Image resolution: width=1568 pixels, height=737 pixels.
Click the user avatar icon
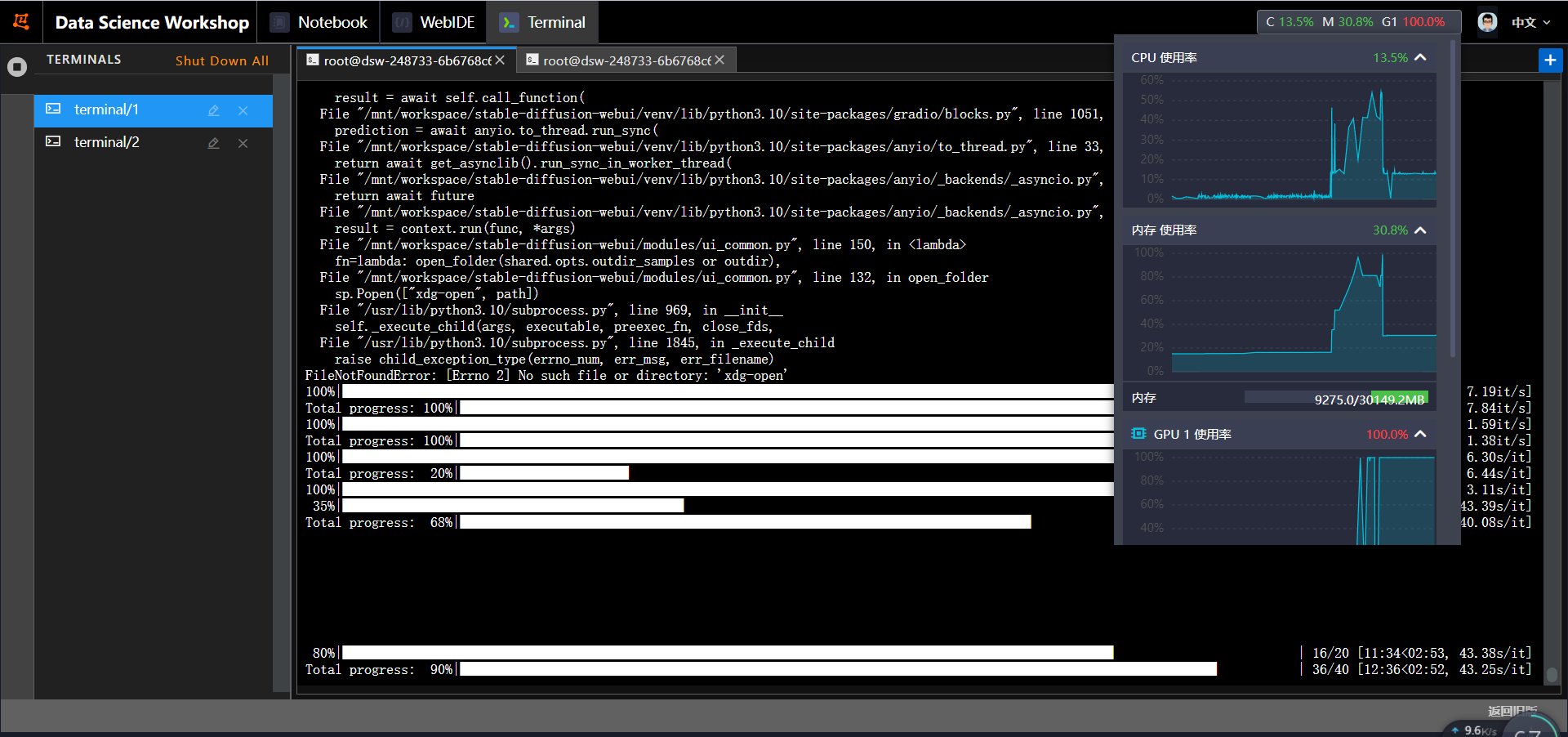click(x=1487, y=22)
